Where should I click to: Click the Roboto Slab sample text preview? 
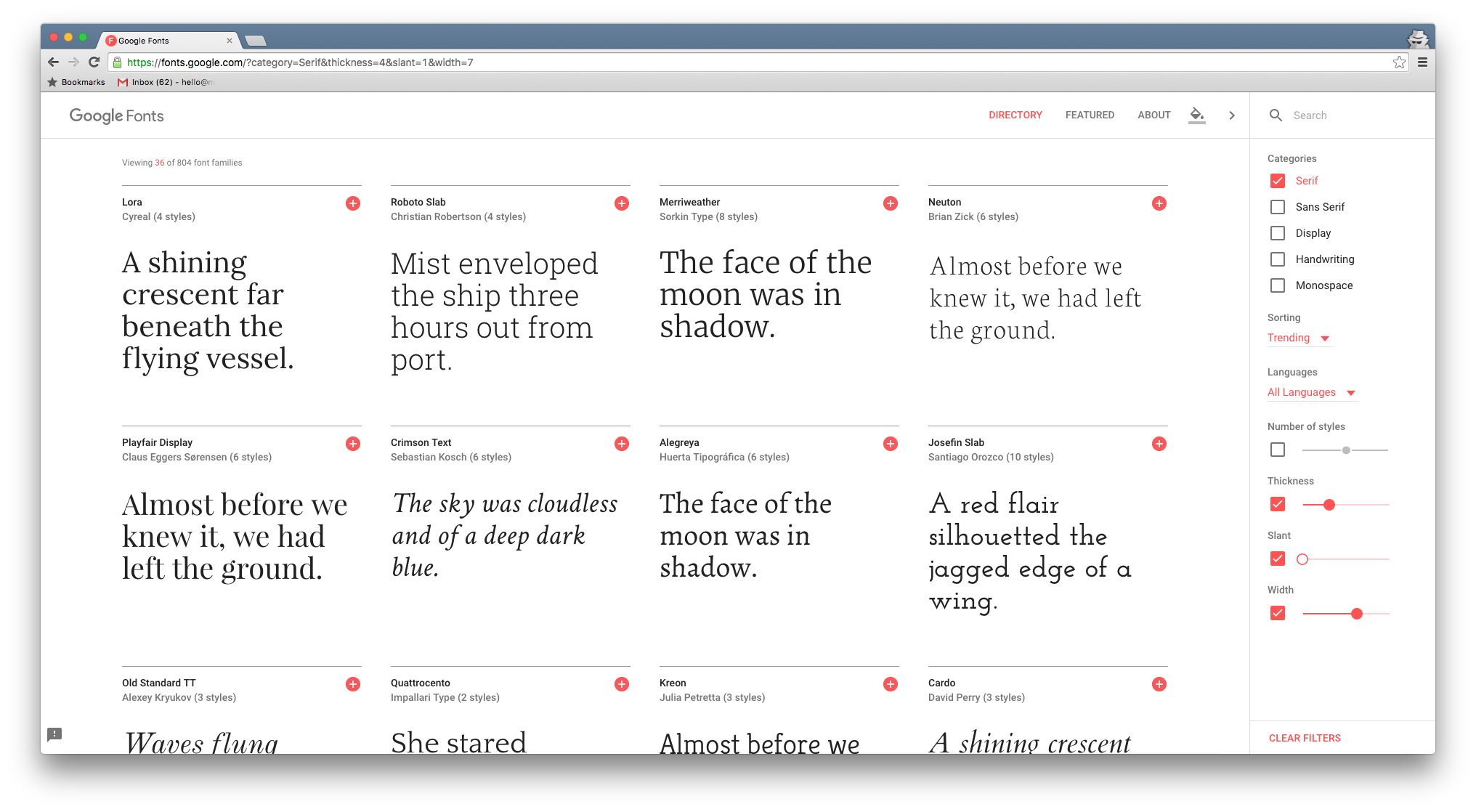[494, 312]
